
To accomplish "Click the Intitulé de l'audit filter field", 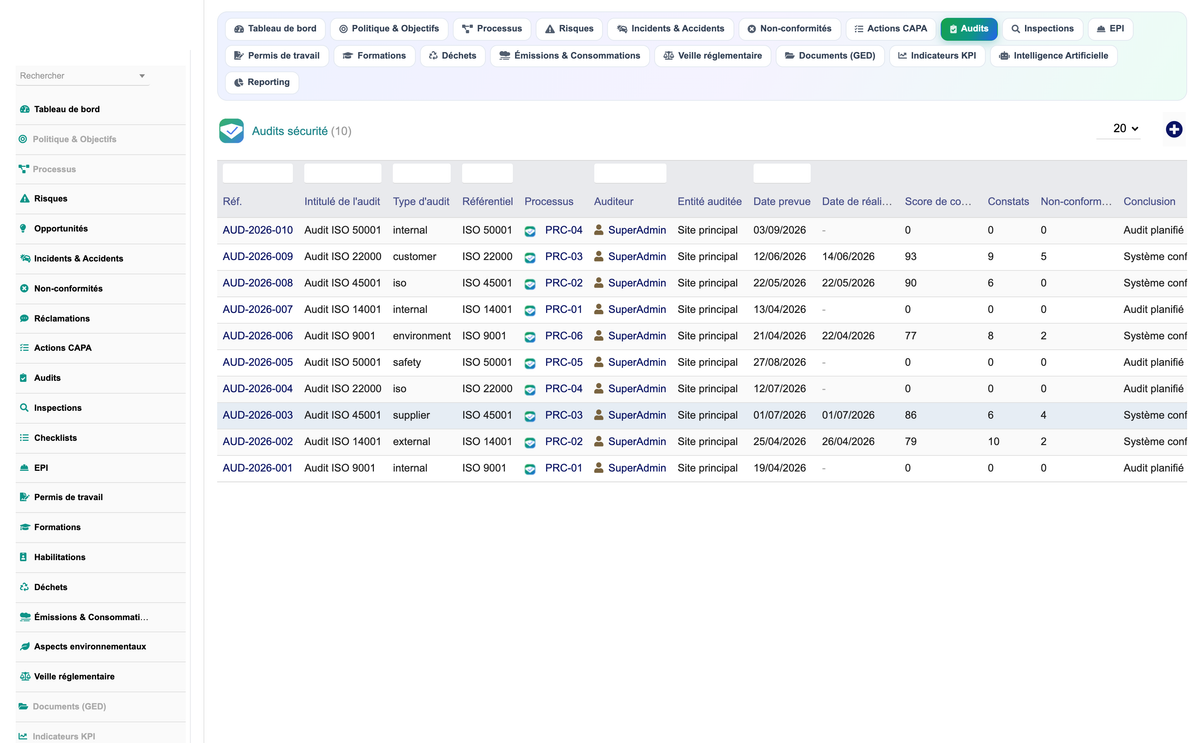I will [x=343, y=173].
